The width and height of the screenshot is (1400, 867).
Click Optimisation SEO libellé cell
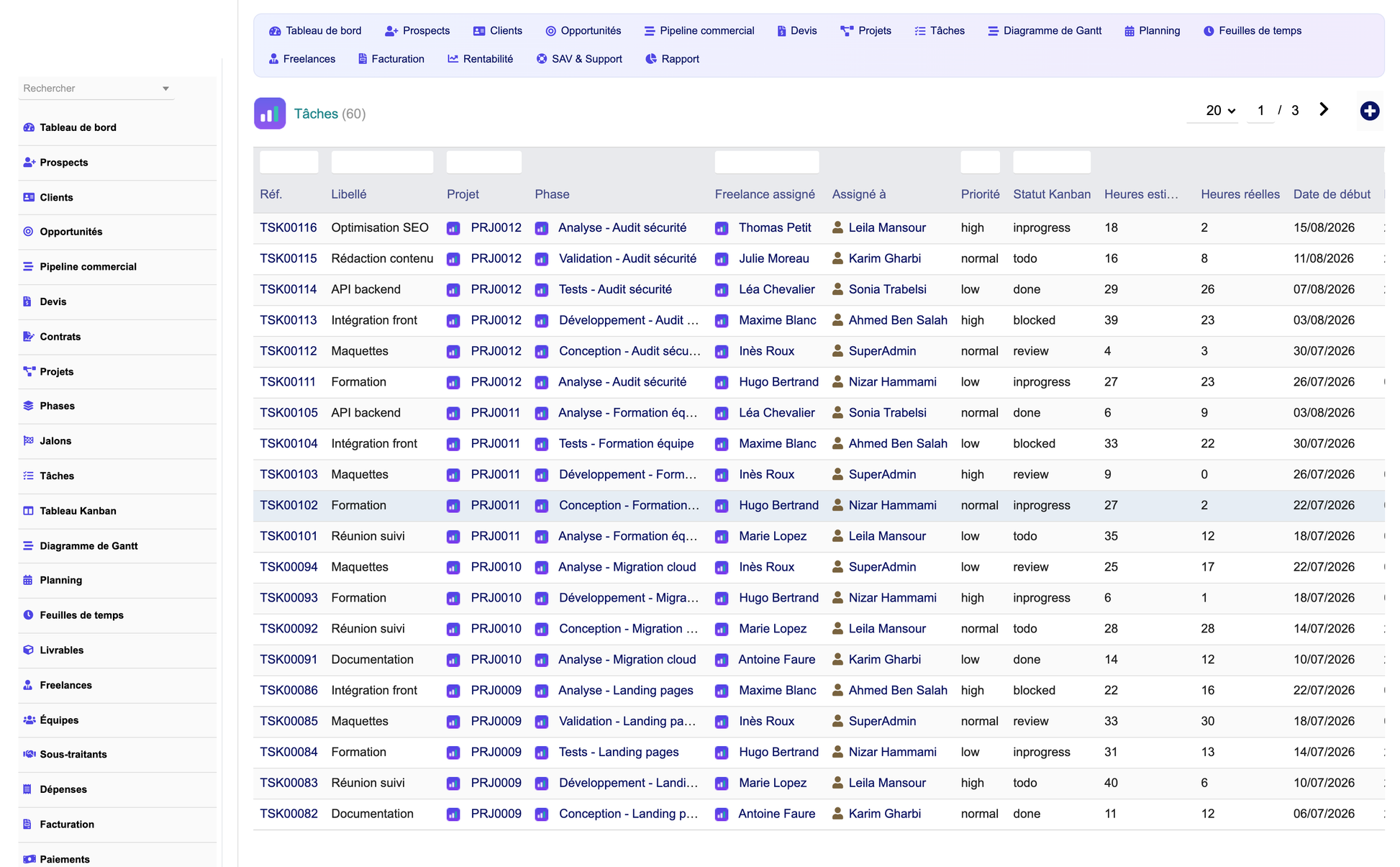(x=380, y=227)
